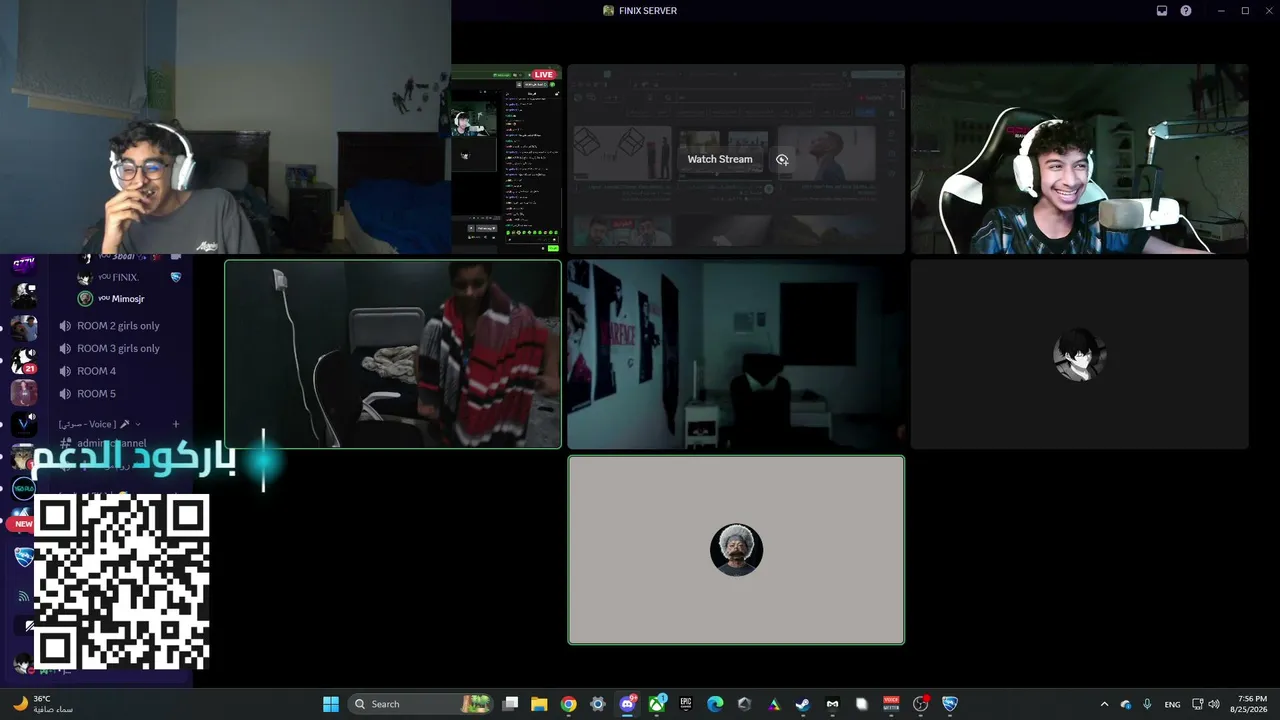The width and height of the screenshot is (1280, 720).
Task: Collapse the Voice category chevron
Action: (138, 425)
